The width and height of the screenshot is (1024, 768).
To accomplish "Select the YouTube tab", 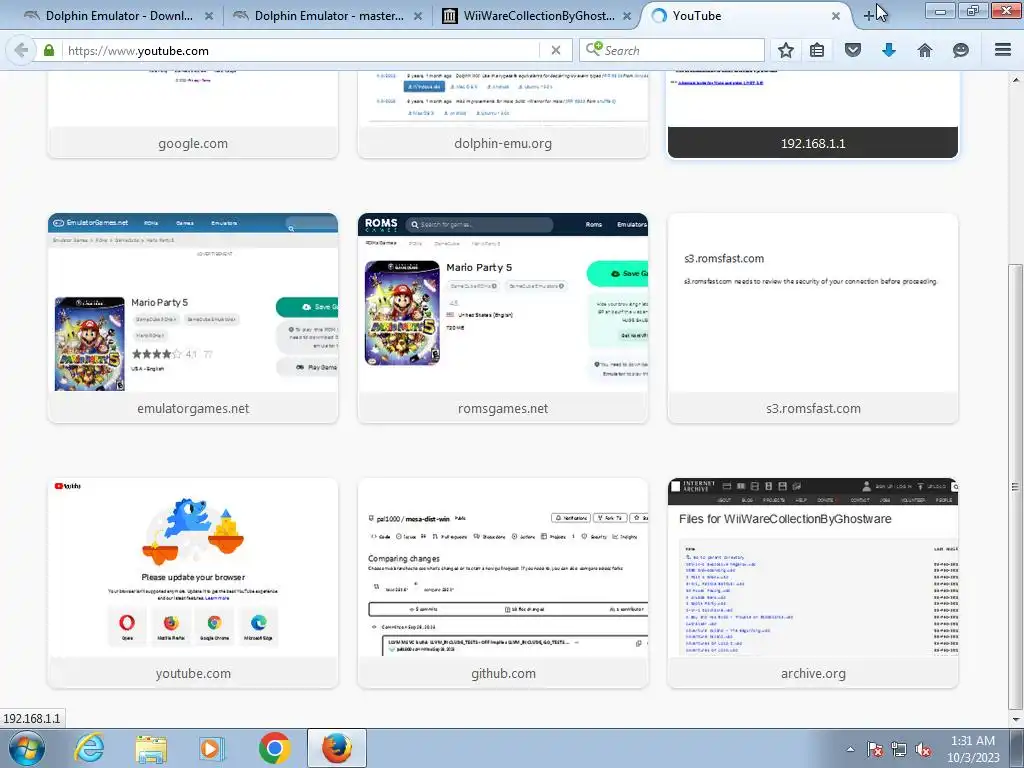I will pyautogui.click(x=746, y=16).
